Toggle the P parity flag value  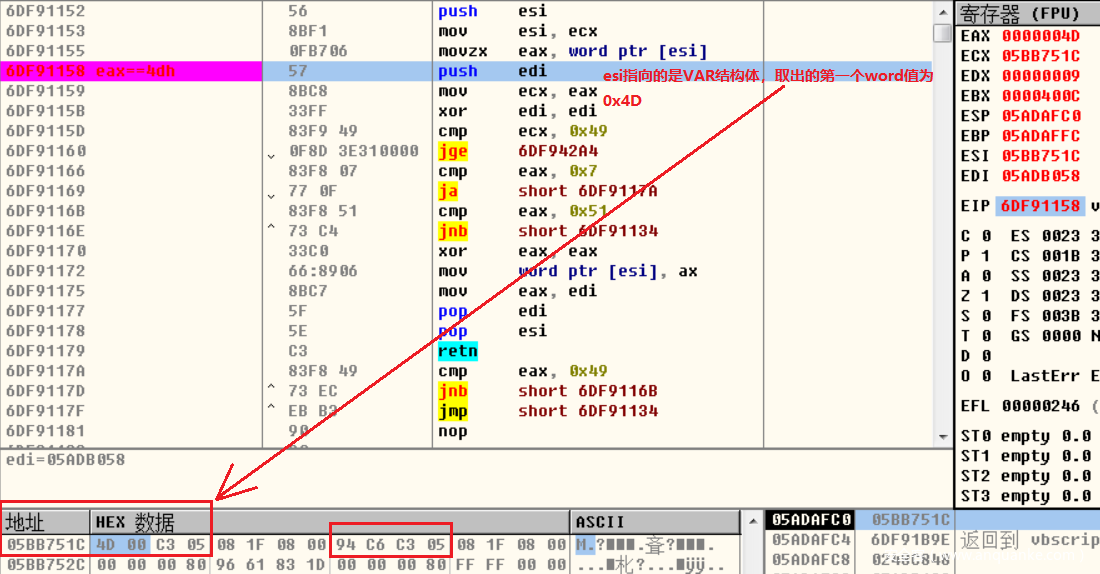[x=985, y=256]
